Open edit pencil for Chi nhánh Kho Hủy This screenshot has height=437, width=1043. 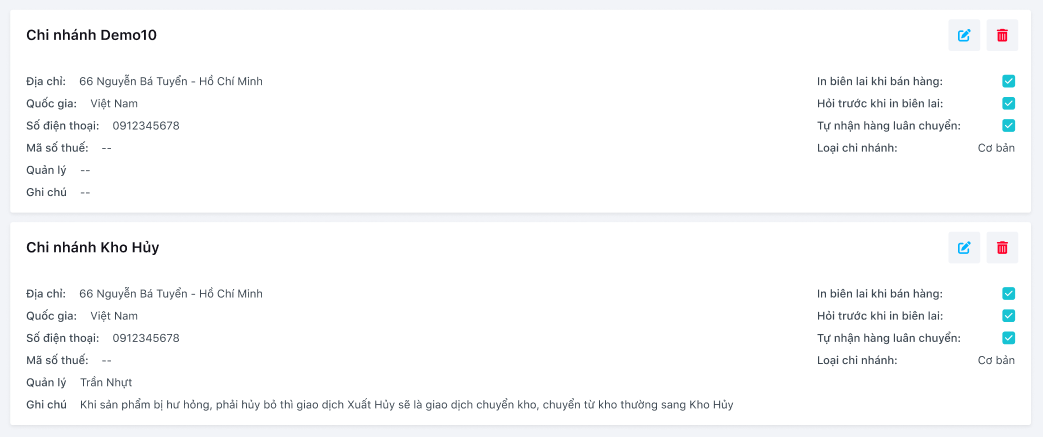[x=964, y=248]
